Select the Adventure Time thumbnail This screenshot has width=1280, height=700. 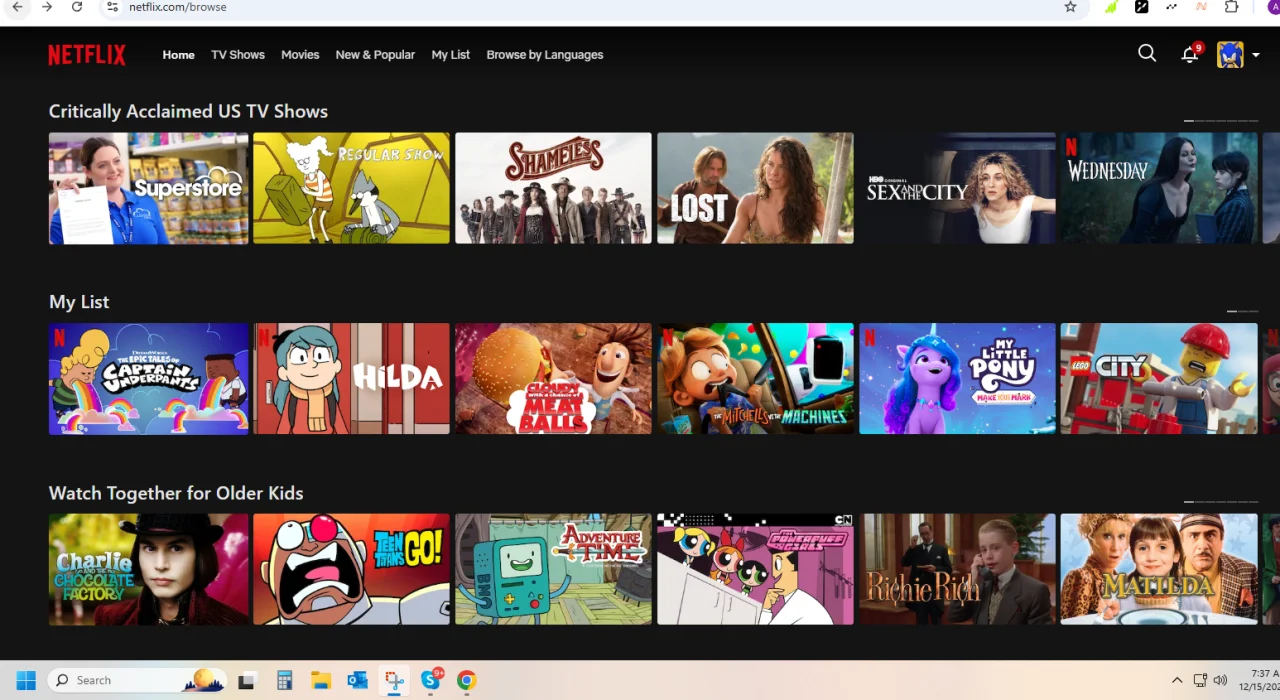tap(553, 569)
